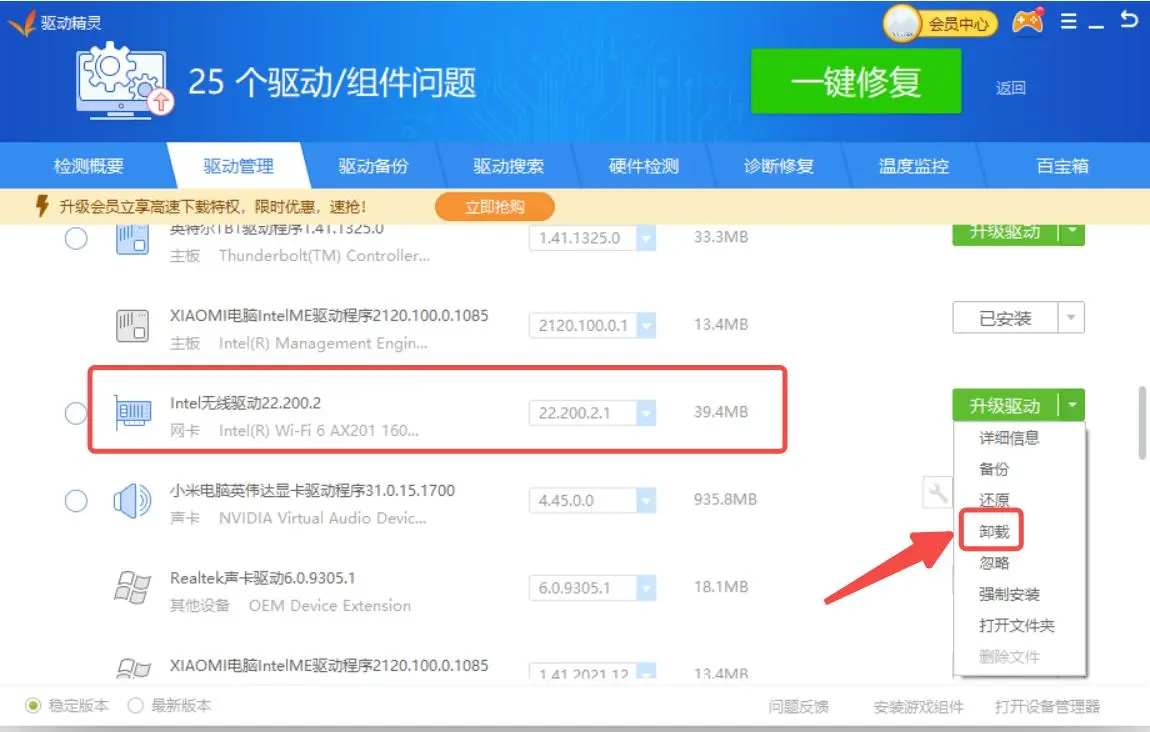Open the hamburger main menu icon

pos(1069,21)
